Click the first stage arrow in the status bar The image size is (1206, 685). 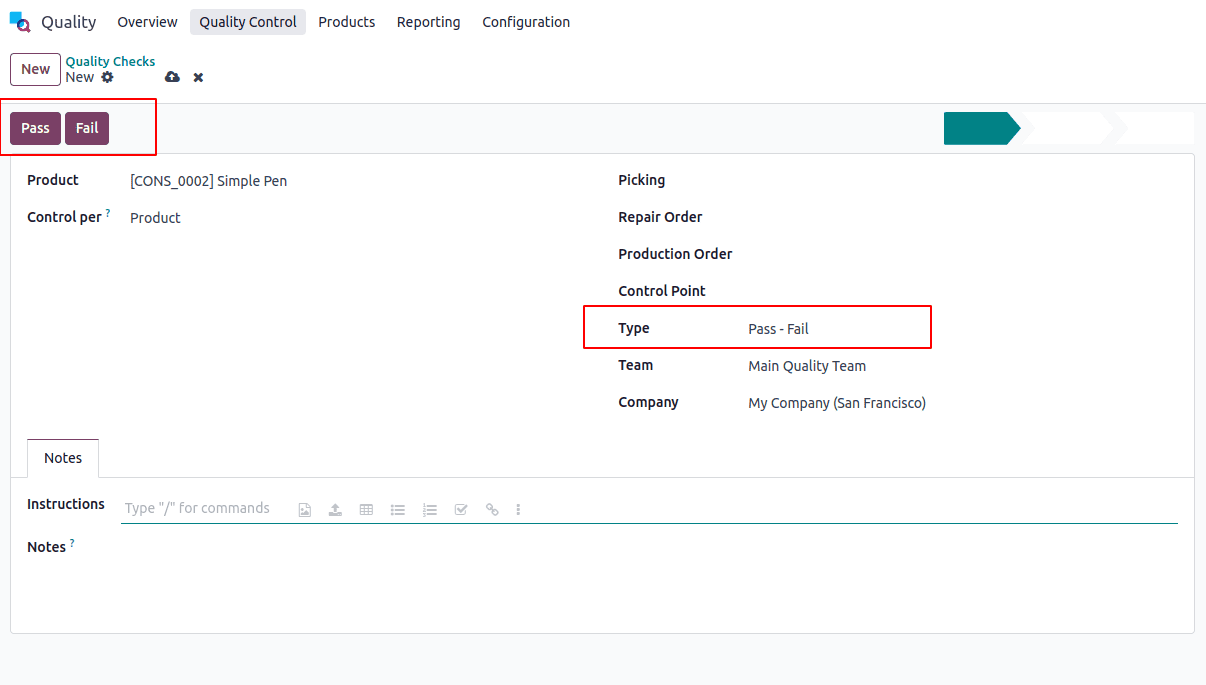[980, 128]
